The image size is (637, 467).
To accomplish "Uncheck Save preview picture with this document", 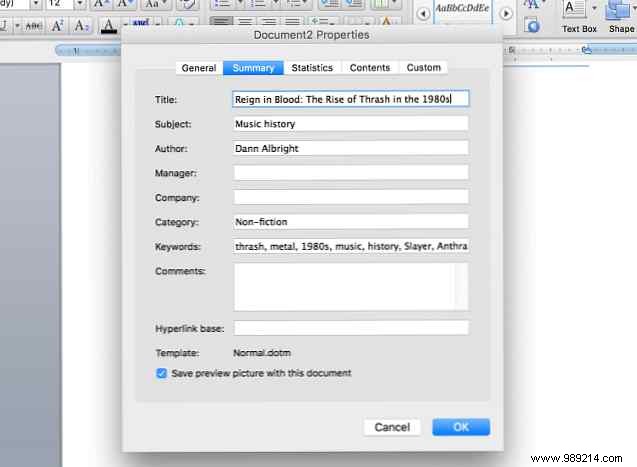I will [161, 373].
